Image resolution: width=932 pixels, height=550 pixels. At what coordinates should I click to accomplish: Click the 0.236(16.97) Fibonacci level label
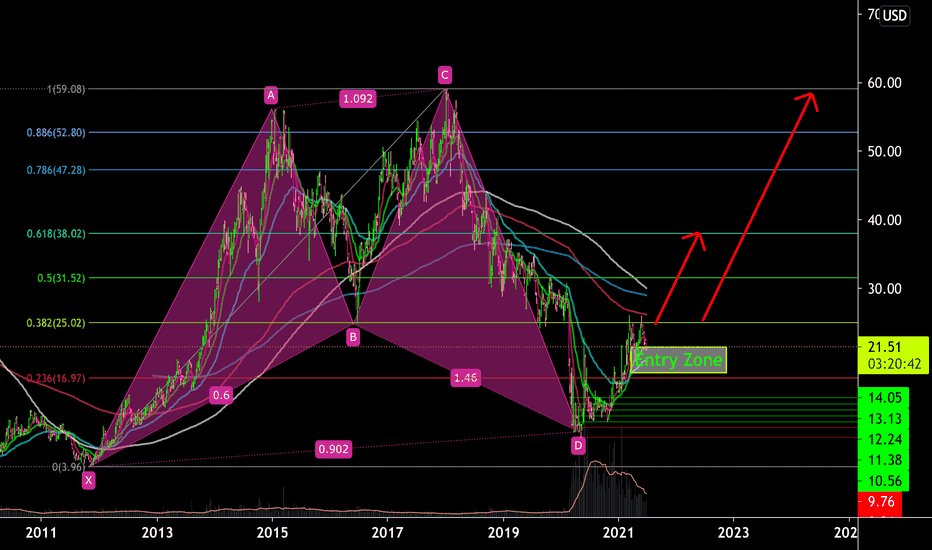point(56,378)
